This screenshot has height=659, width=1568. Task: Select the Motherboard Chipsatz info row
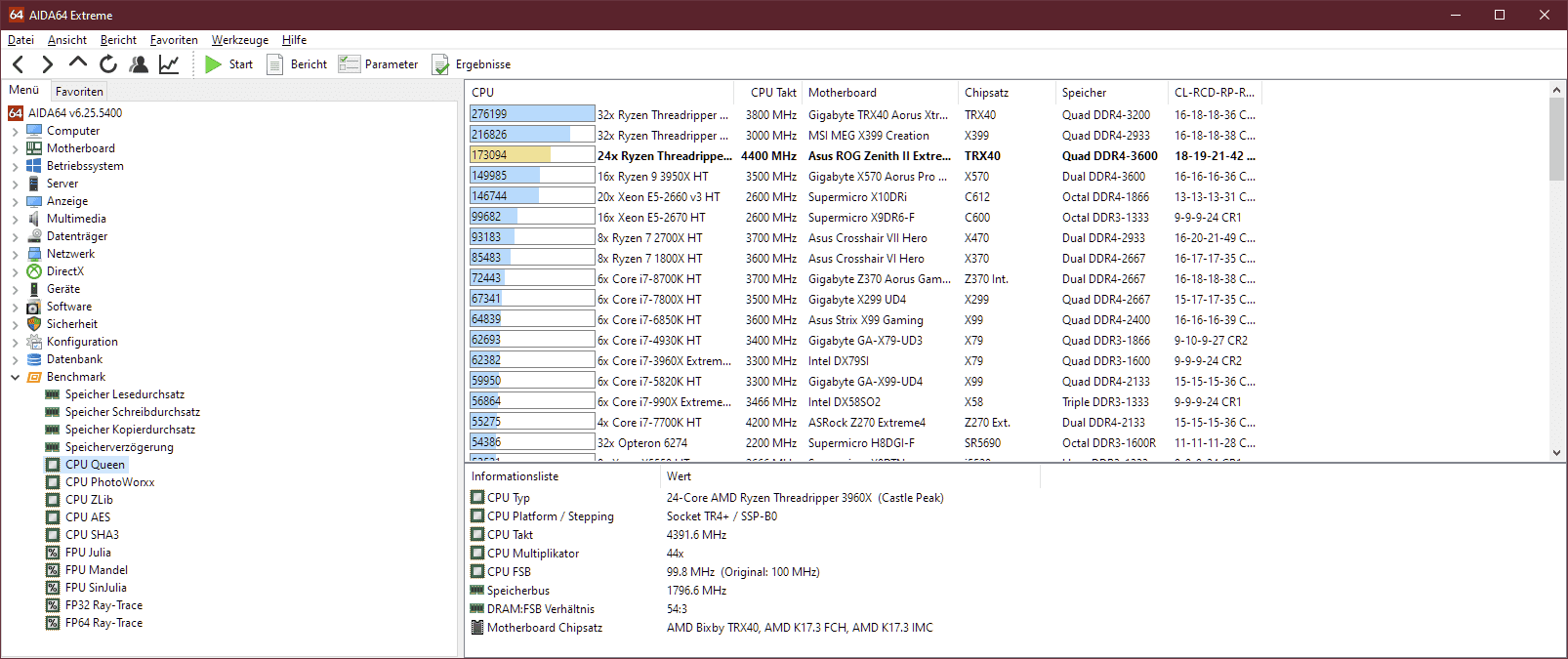[752, 628]
